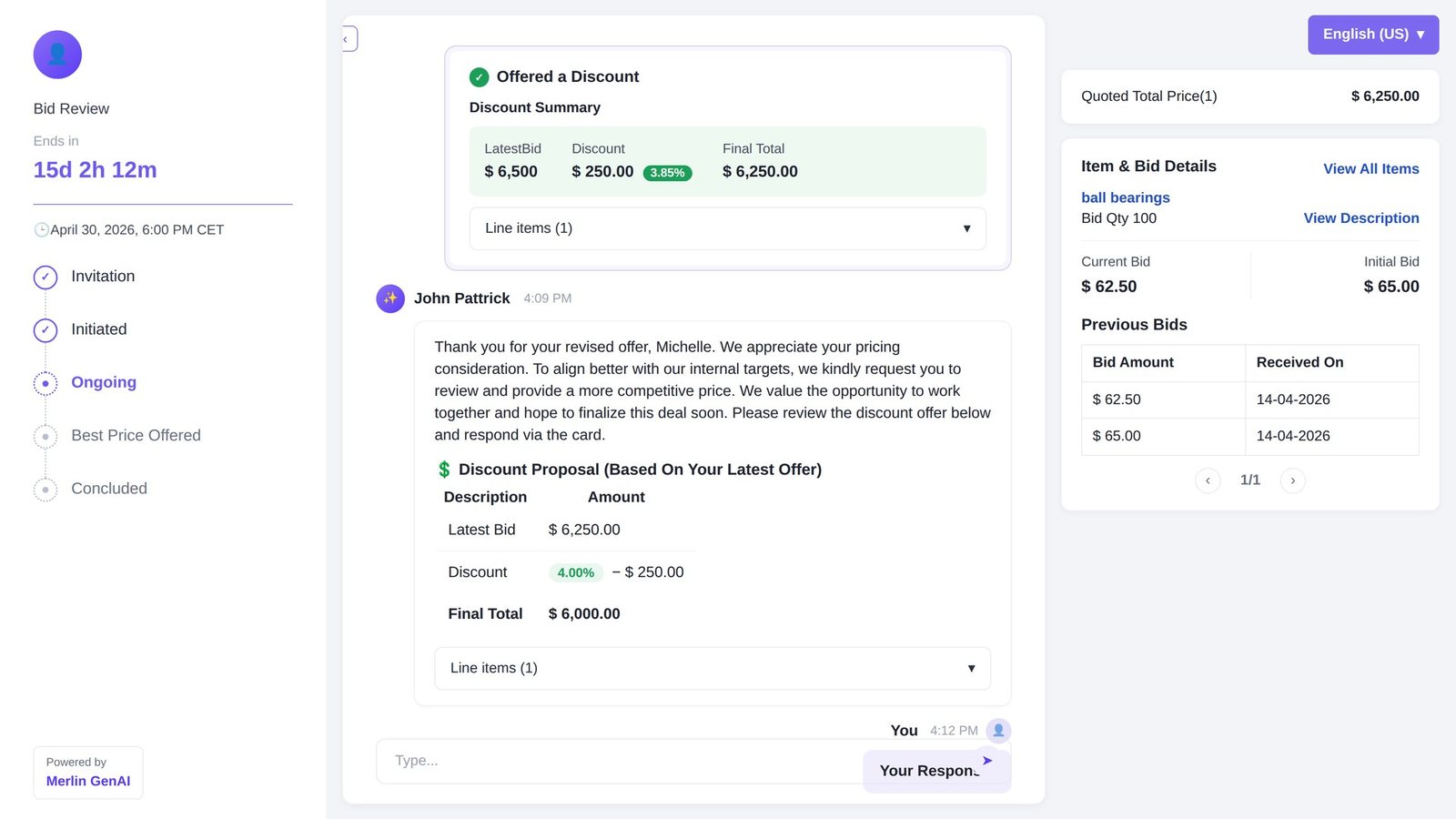Viewport: 1456px width, 819px height.
Task: Click the 3.85% discount badge
Action: point(667,173)
